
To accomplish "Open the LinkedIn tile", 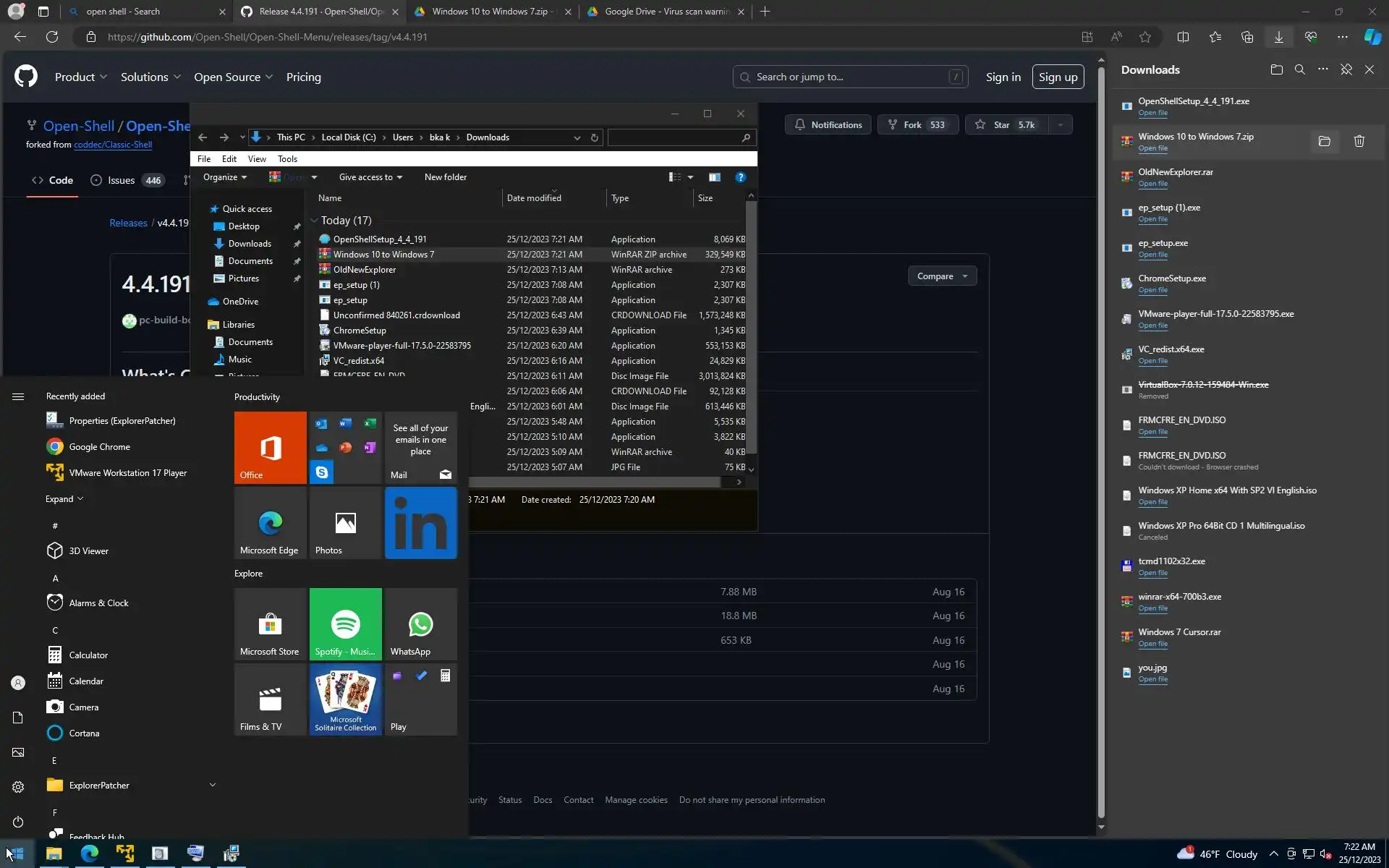I will coord(420,523).
